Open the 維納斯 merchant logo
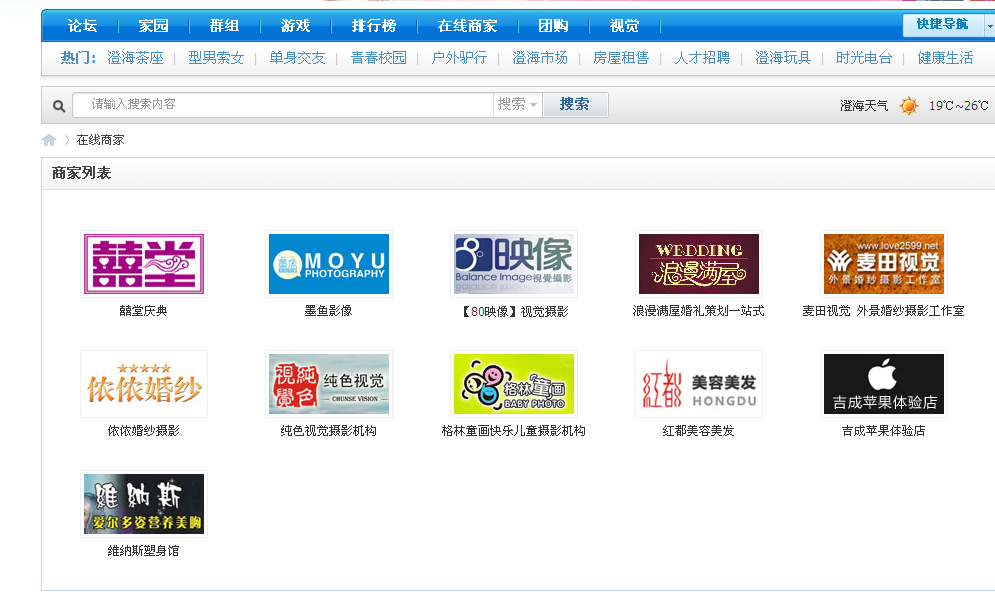 click(x=144, y=504)
